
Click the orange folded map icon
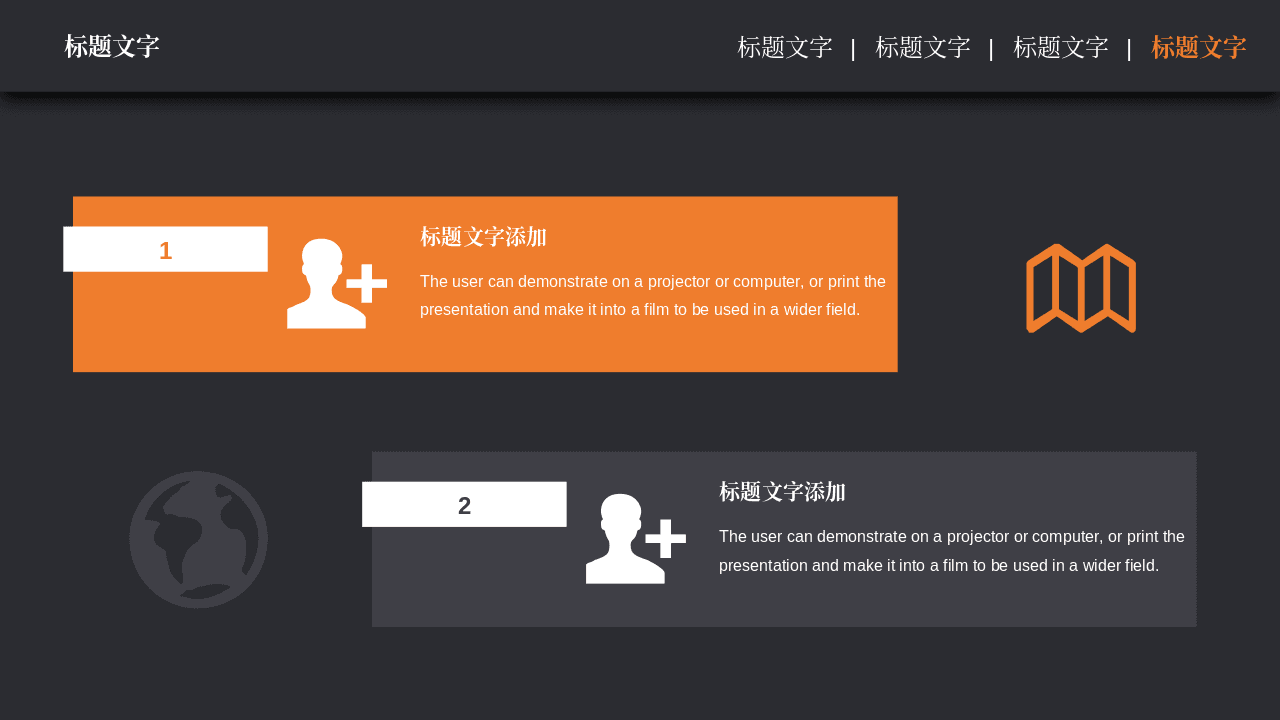coord(1081,288)
